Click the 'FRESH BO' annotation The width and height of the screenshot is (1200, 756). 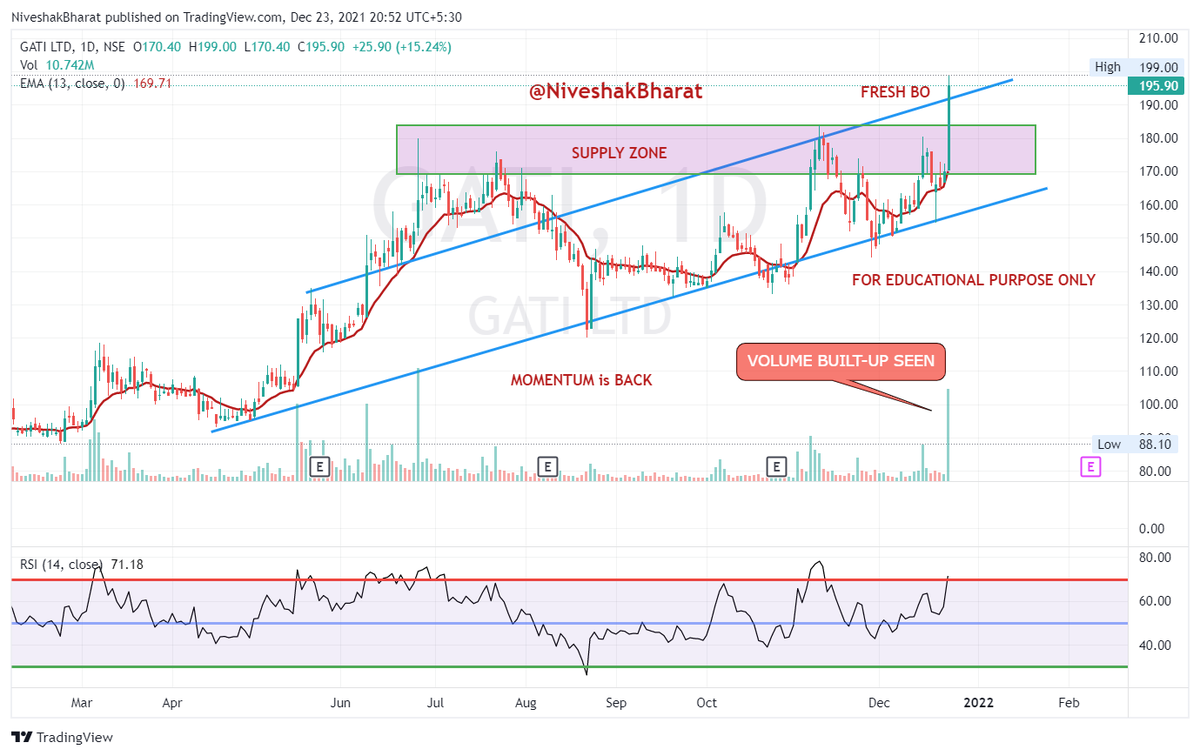click(896, 92)
